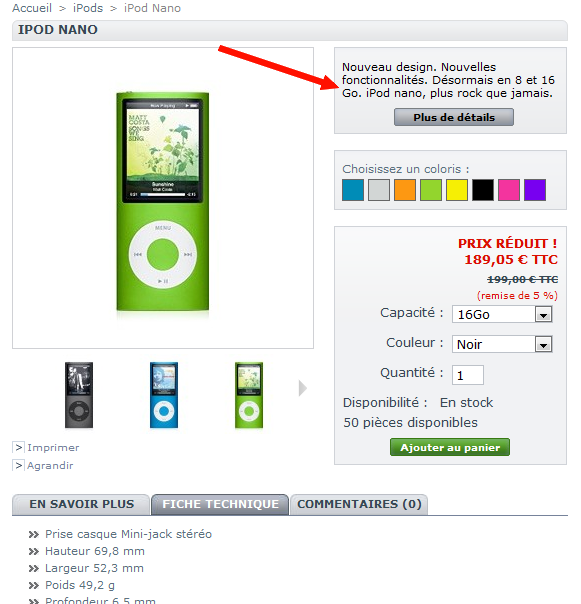Select the green iPod thumbnail
Screen dimensions: 581x604
pos(249,395)
